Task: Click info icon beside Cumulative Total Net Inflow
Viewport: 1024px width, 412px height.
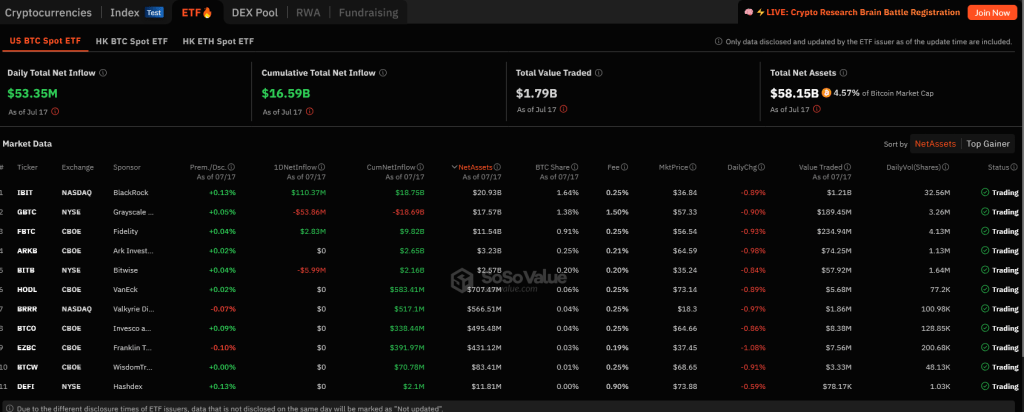Action: pyautogui.click(x=383, y=73)
